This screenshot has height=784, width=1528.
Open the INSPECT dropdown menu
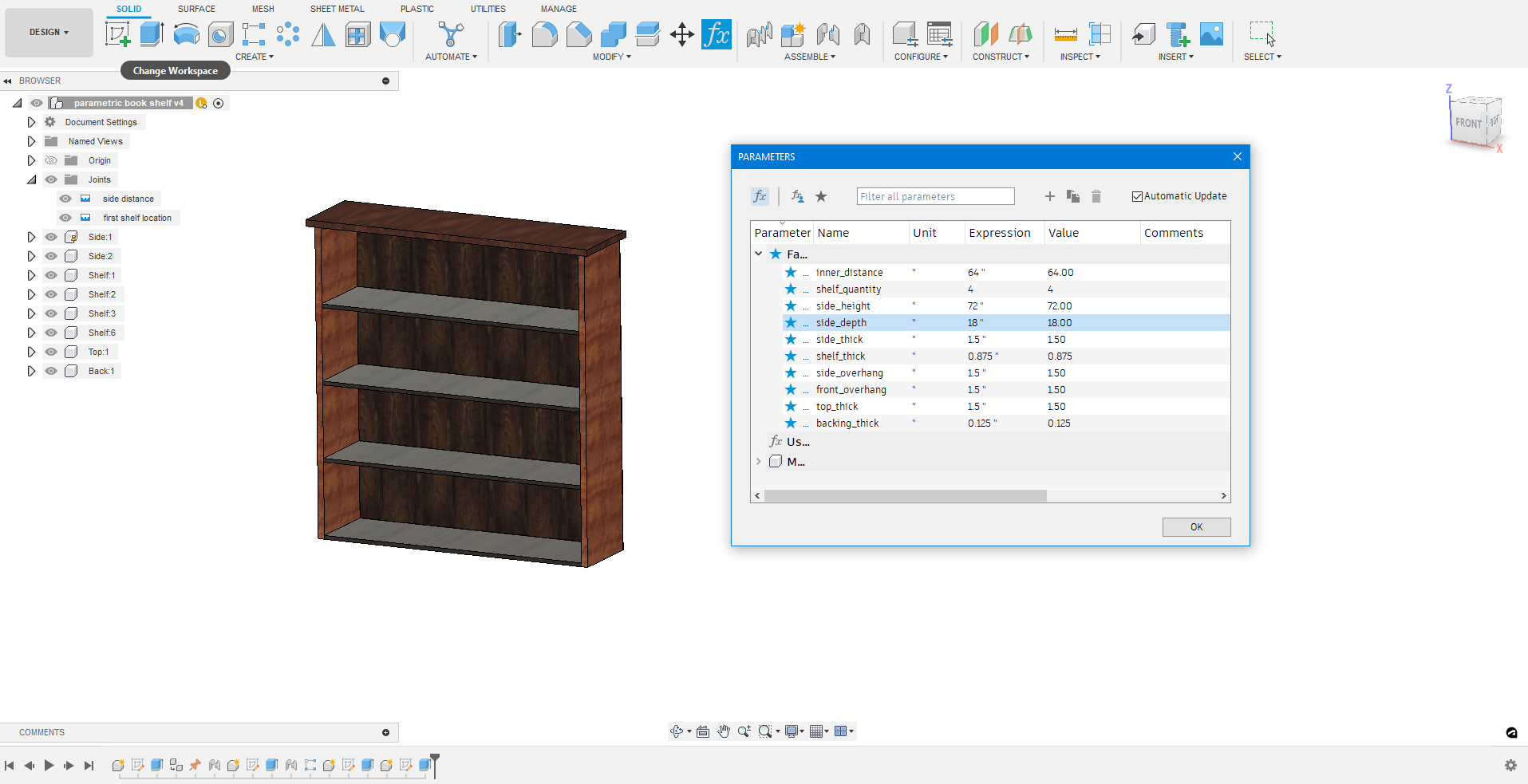1079,56
